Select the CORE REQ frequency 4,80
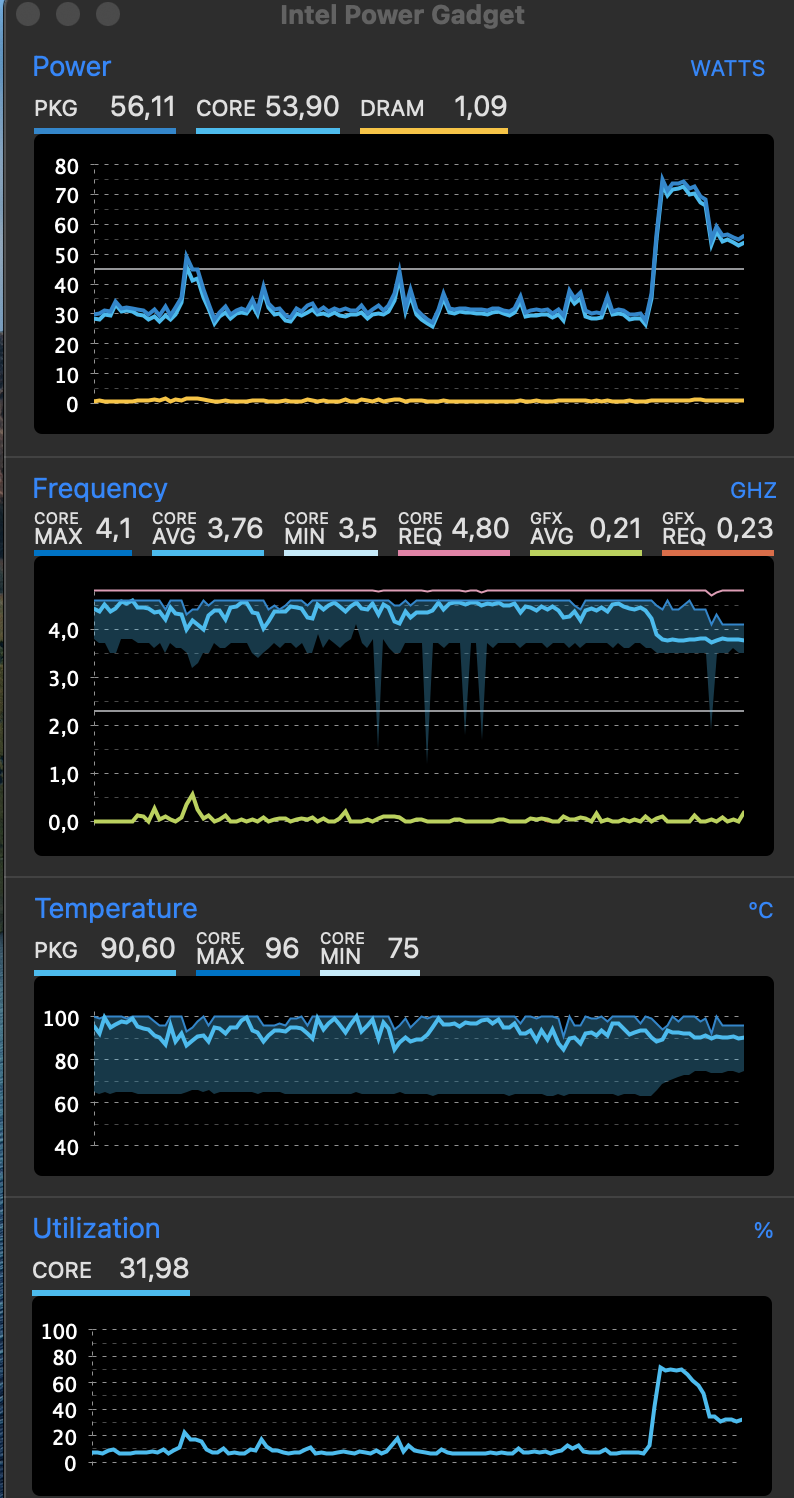 481,528
